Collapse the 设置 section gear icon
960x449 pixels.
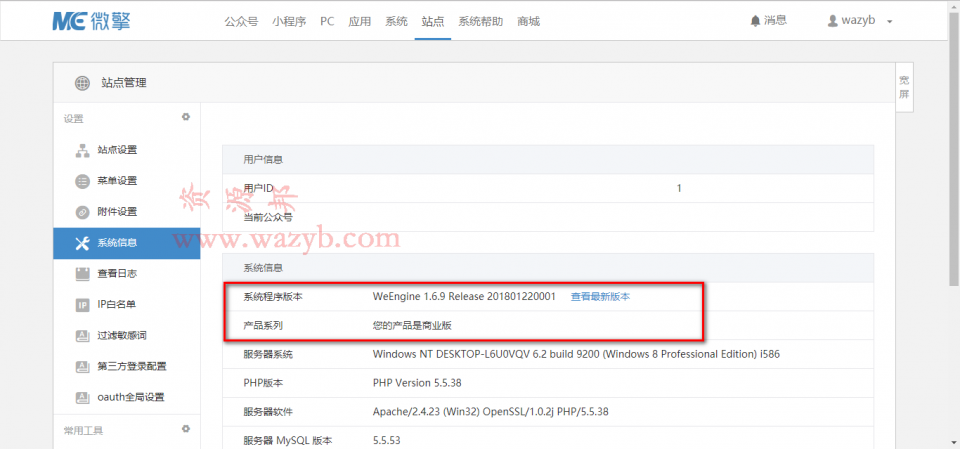click(x=186, y=117)
